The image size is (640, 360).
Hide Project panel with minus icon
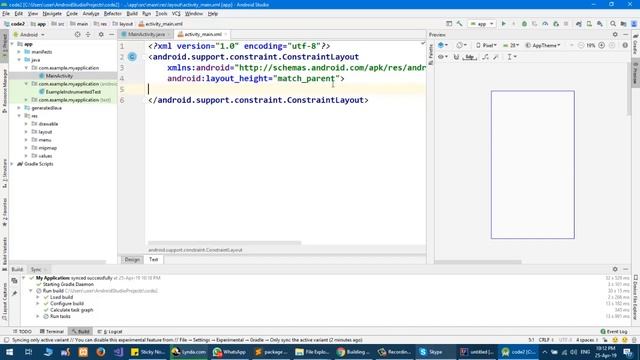pyautogui.click(x=111, y=35)
